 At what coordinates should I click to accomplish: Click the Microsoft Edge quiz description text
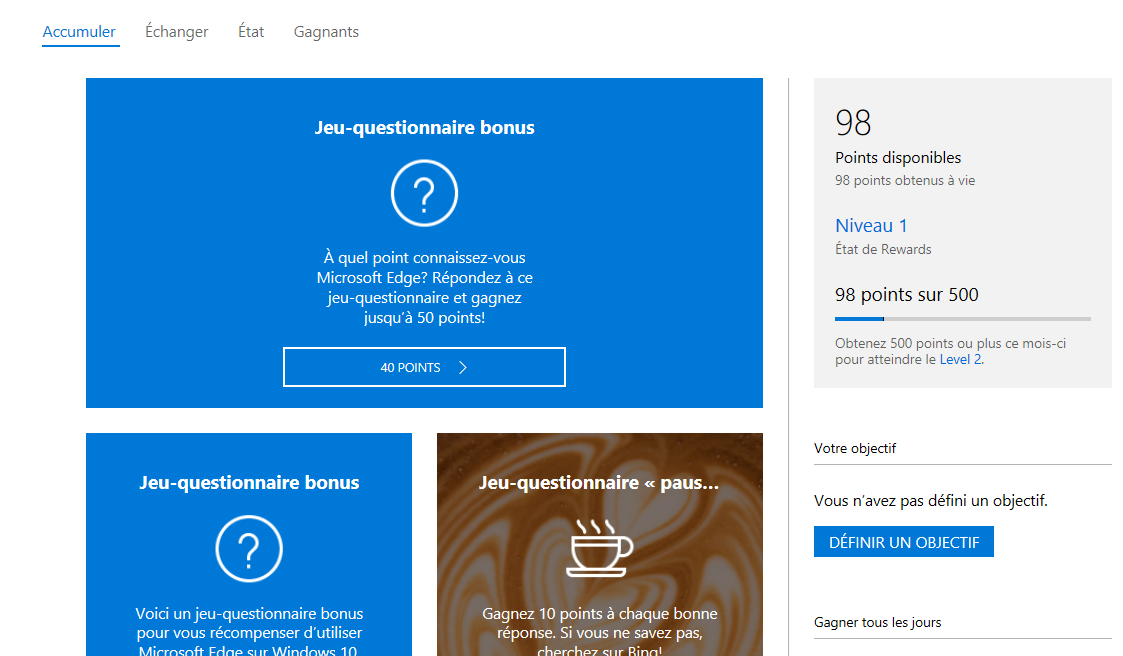424,287
